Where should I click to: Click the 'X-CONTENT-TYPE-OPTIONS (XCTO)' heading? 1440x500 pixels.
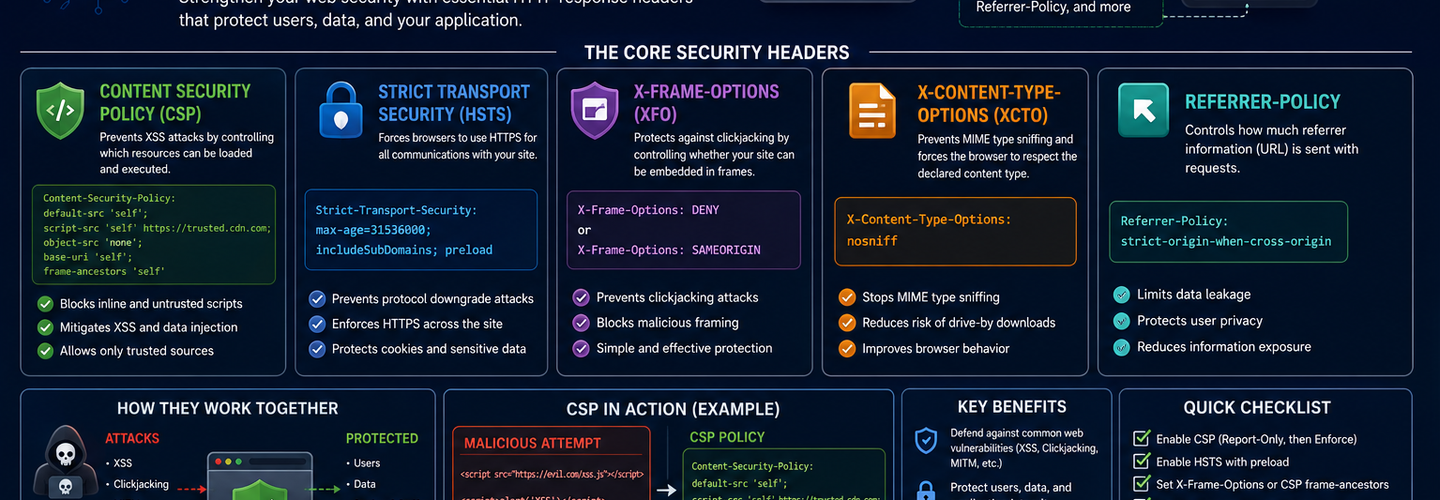[x=989, y=103]
